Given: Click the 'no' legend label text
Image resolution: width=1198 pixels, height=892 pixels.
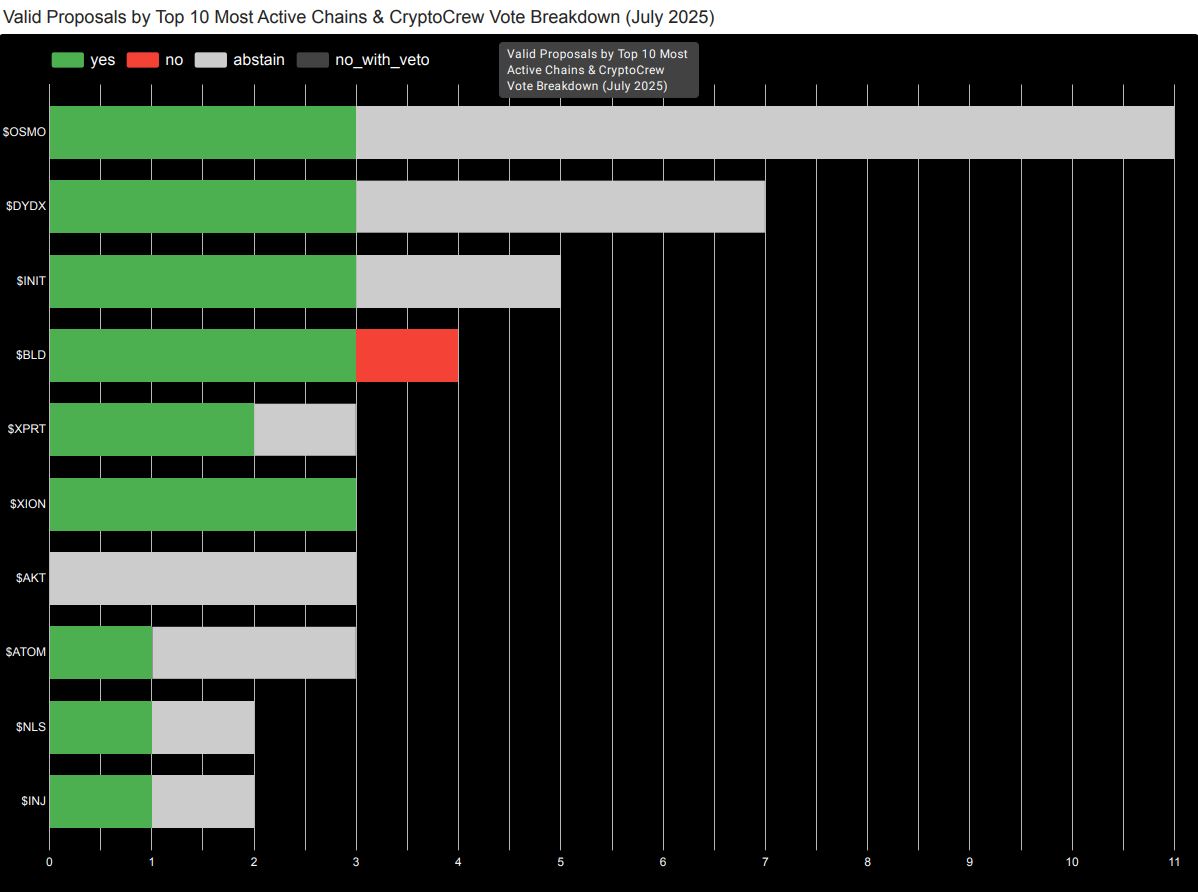Looking at the screenshot, I should [x=174, y=60].
